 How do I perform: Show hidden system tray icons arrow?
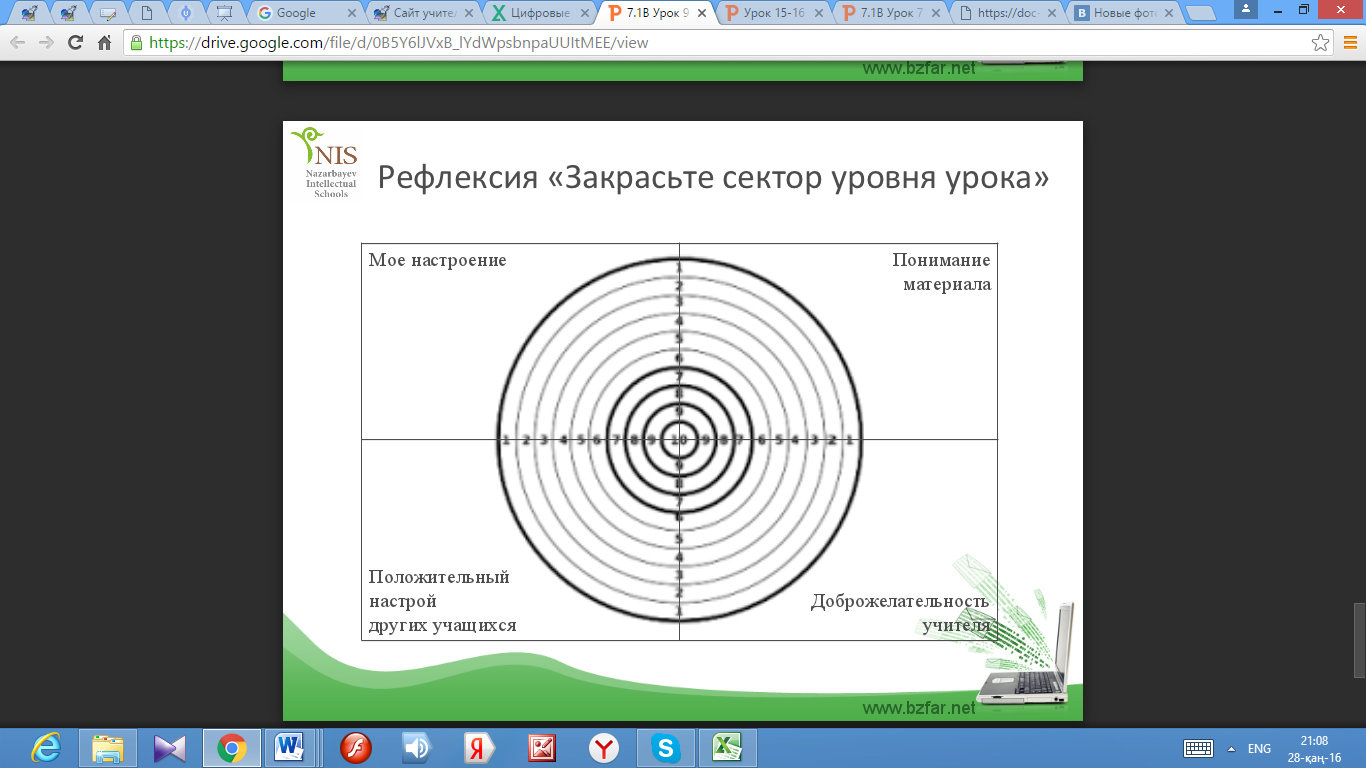coord(1231,749)
